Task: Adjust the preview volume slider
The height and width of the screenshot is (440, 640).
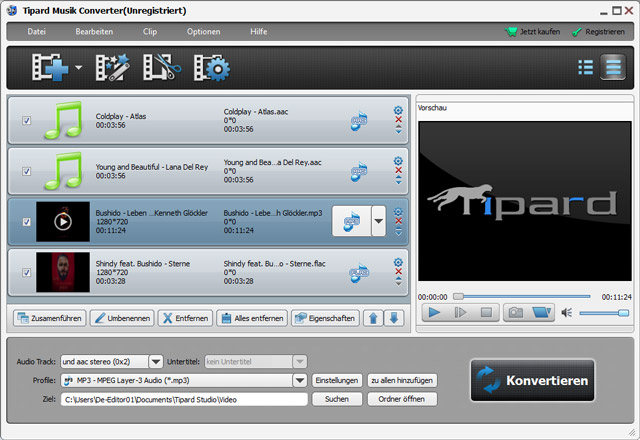Action: click(x=604, y=313)
